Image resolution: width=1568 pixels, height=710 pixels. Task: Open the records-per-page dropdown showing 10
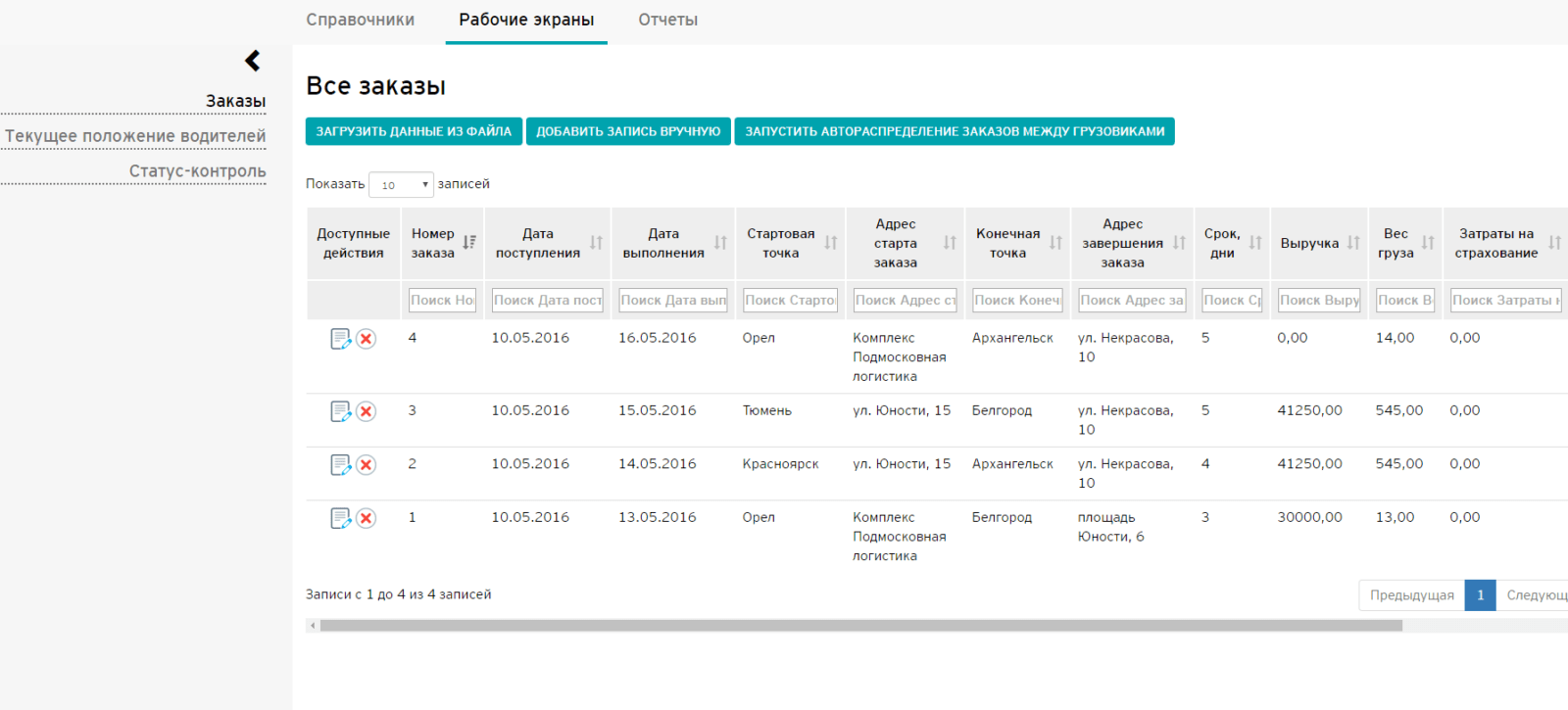pyautogui.click(x=401, y=184)
